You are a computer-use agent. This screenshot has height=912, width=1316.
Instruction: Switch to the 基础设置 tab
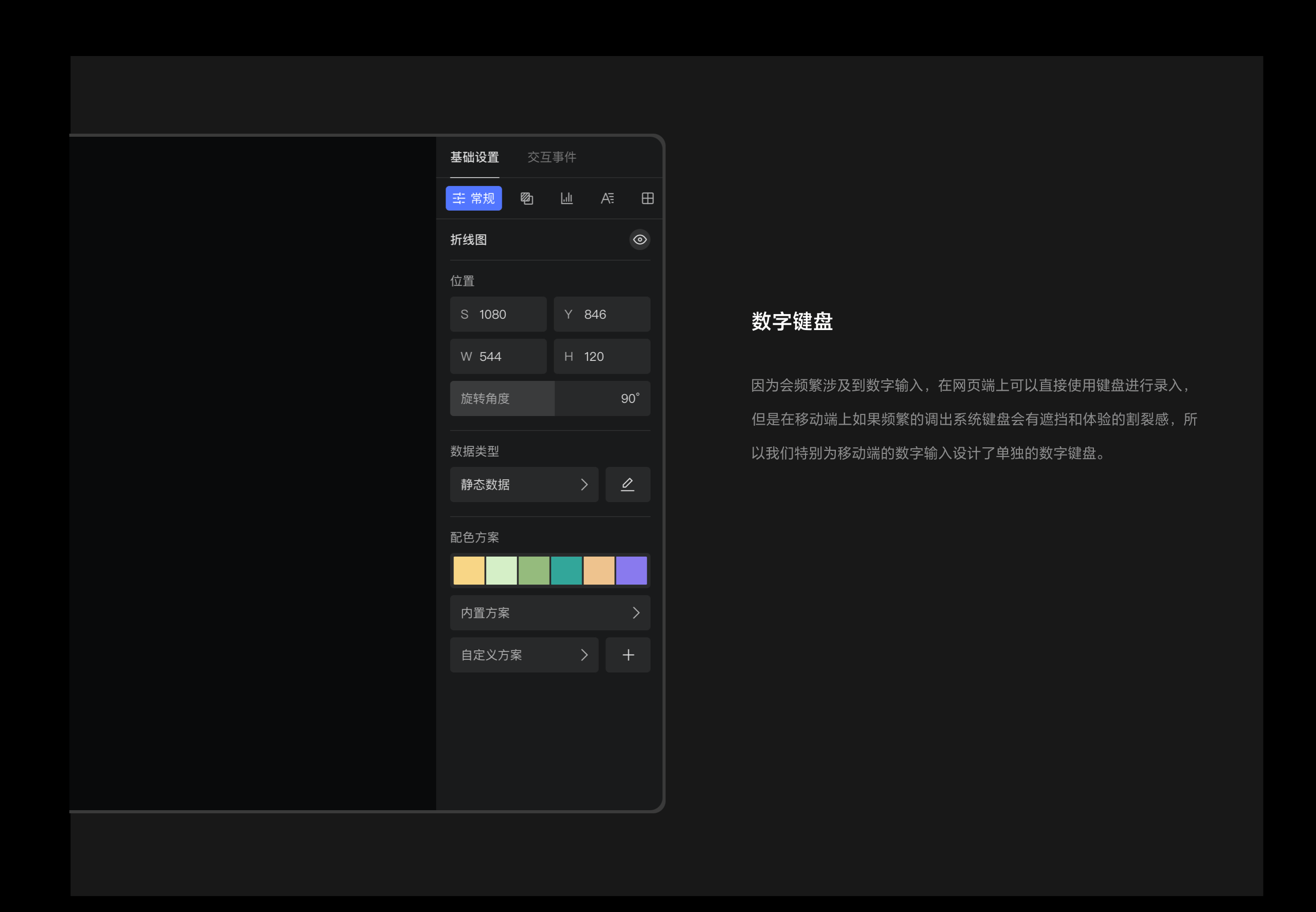click(x=474, y=157)
